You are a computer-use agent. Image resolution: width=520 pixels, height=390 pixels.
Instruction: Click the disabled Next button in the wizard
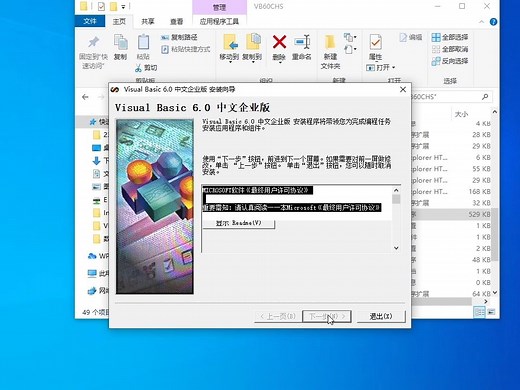[x=327, y=316]
